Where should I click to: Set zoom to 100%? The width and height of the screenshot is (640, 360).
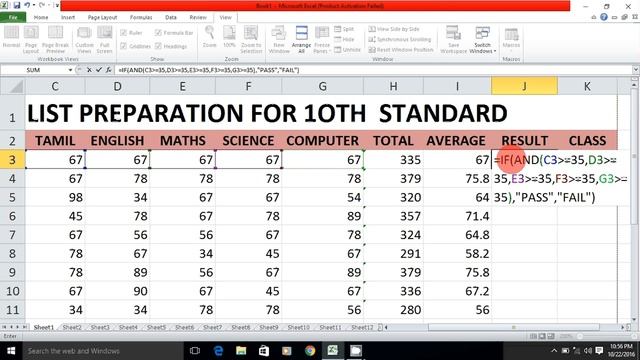click(229, 38)
